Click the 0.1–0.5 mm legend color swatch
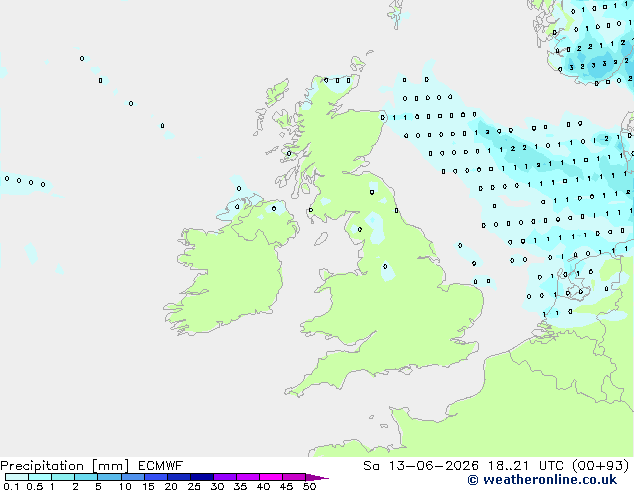This screenshot has height=490, width=634. point(17,477)
